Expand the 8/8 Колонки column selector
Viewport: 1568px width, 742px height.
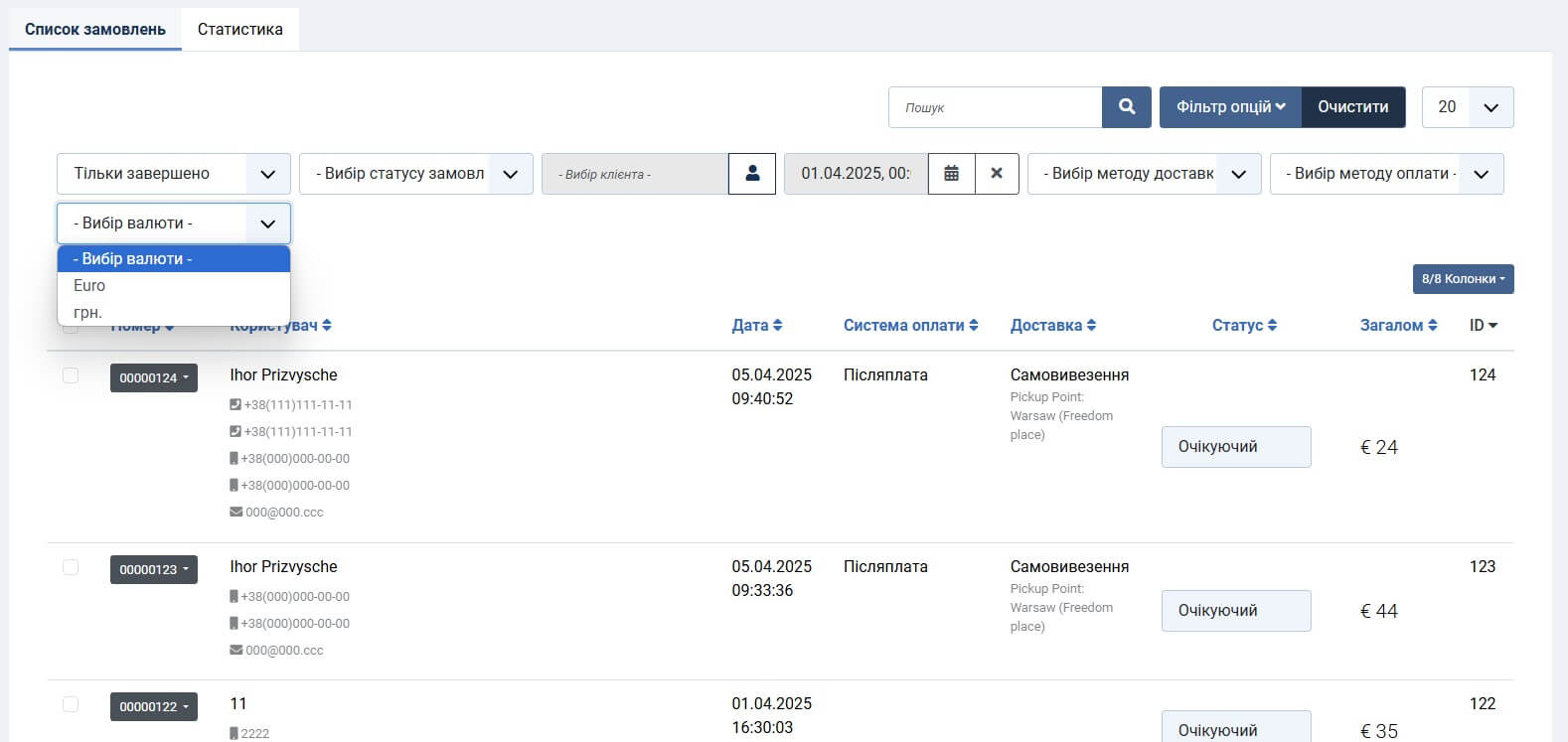[1463, 279]
